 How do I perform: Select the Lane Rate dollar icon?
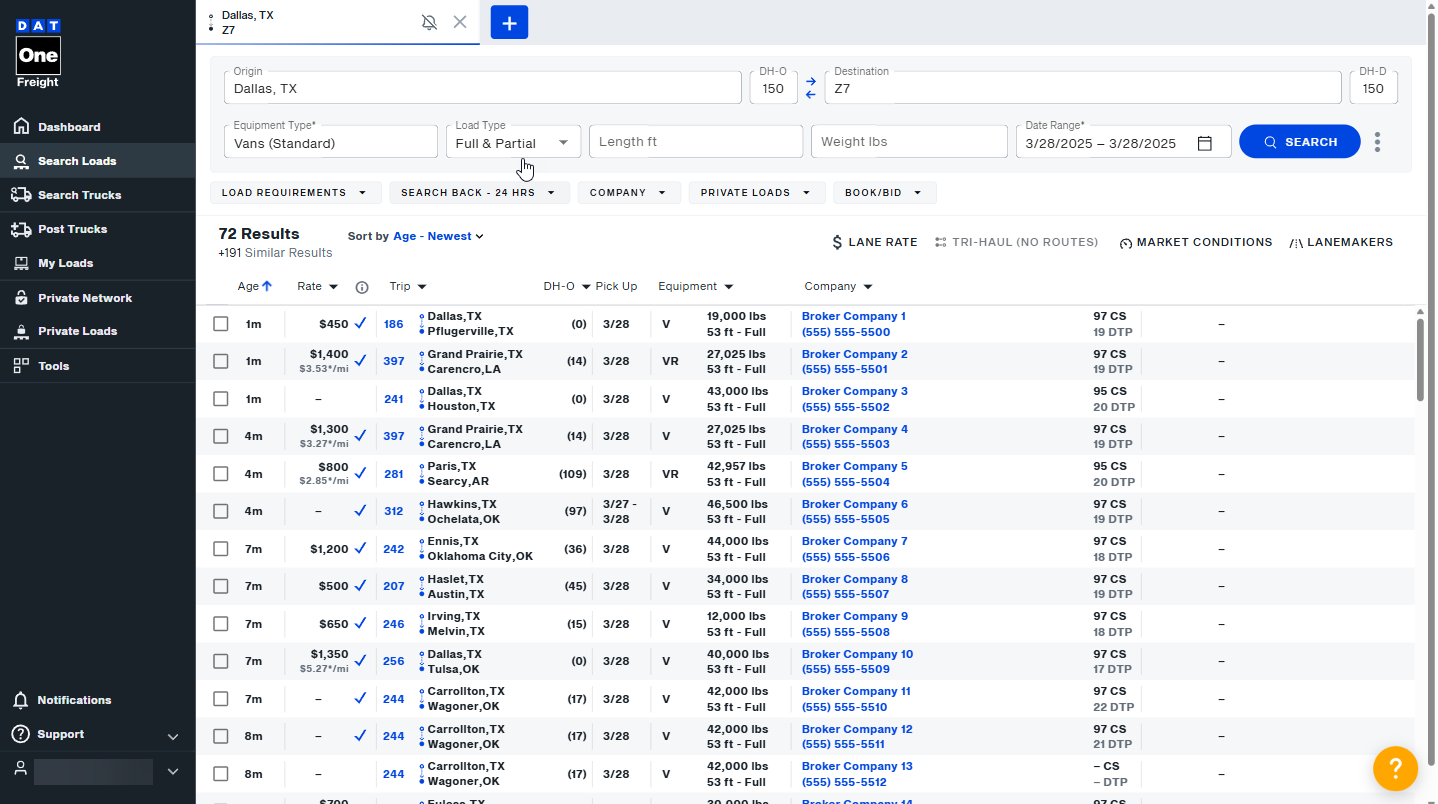(837, 242)
